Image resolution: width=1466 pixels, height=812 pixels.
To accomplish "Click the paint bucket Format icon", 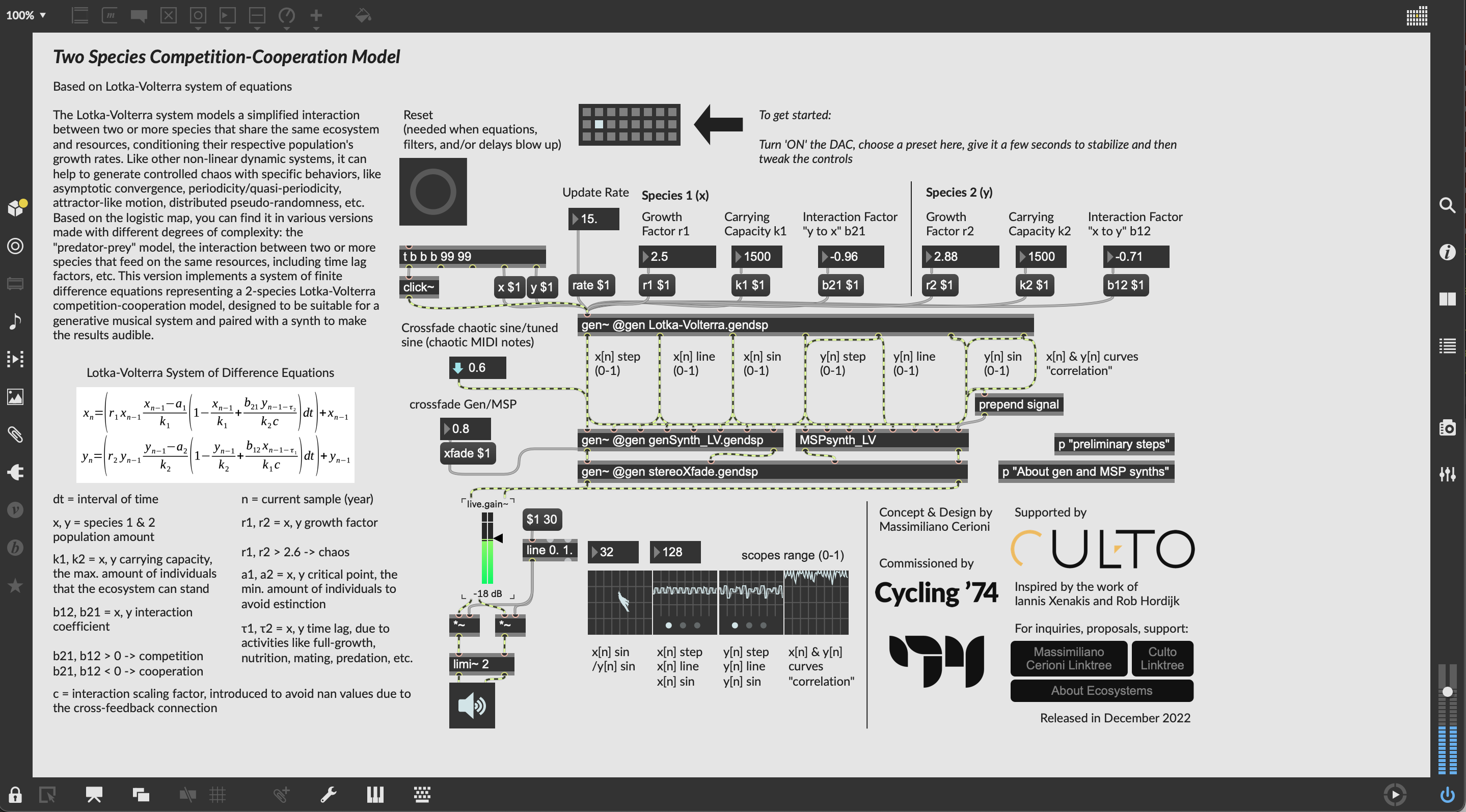I will tap(363, 15).
